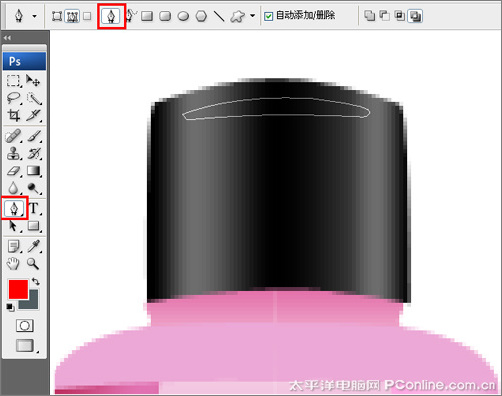Select the Hand tool
The image size is (502, 396).
(13, 263)
